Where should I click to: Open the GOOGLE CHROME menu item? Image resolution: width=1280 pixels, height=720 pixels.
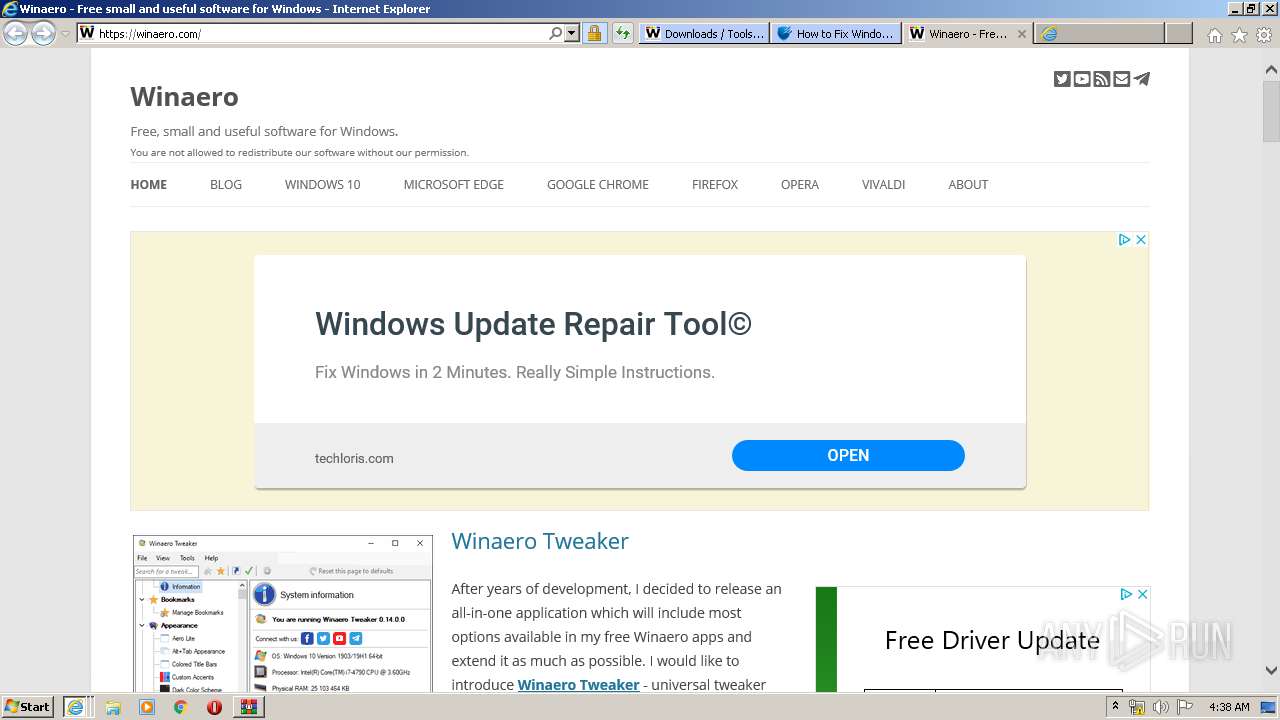597,184
